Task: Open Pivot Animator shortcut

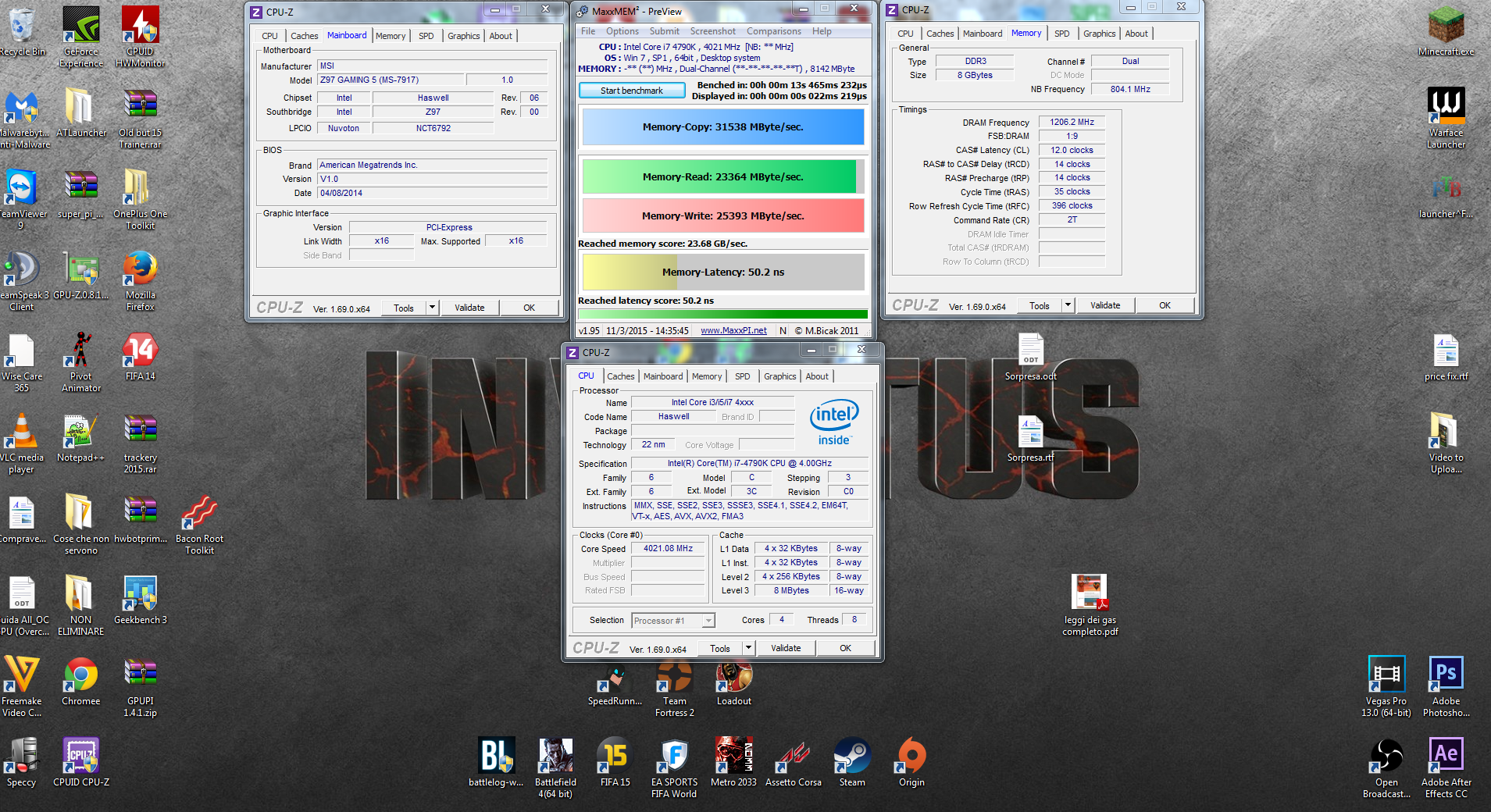Action: click(x=81, y=362)
